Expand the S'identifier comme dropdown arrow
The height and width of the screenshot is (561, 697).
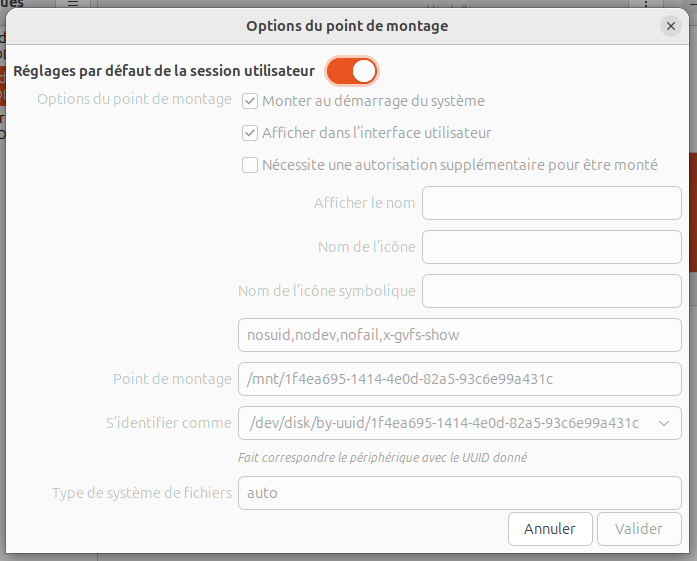665,424
